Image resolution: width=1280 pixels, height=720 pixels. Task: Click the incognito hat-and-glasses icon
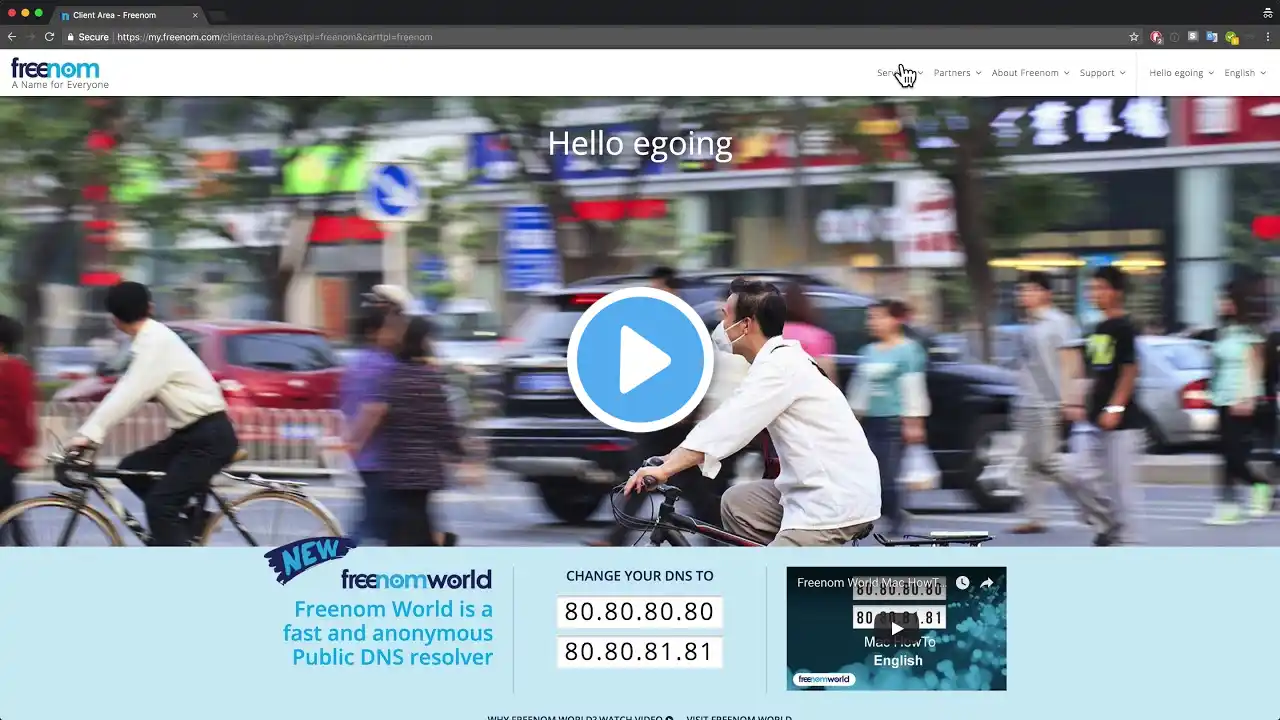[x=1268, y=13]
